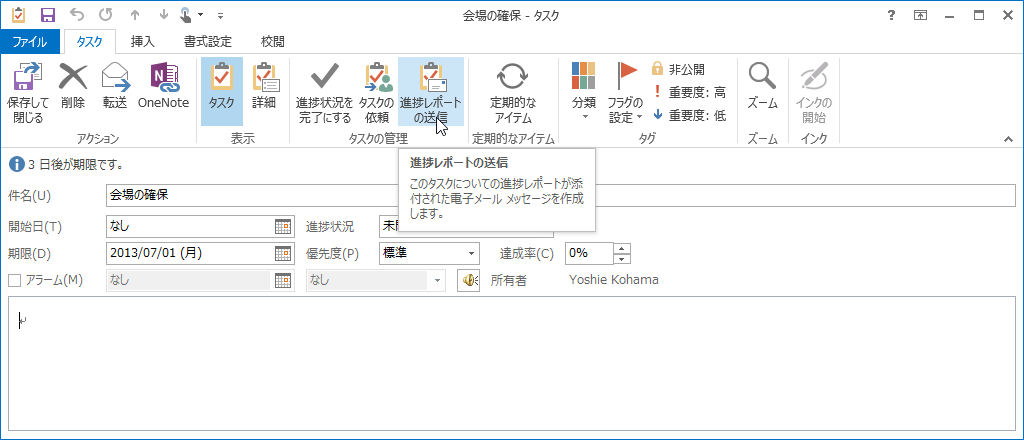Open the 書式設定 ribbon tab

pos(208,42)
